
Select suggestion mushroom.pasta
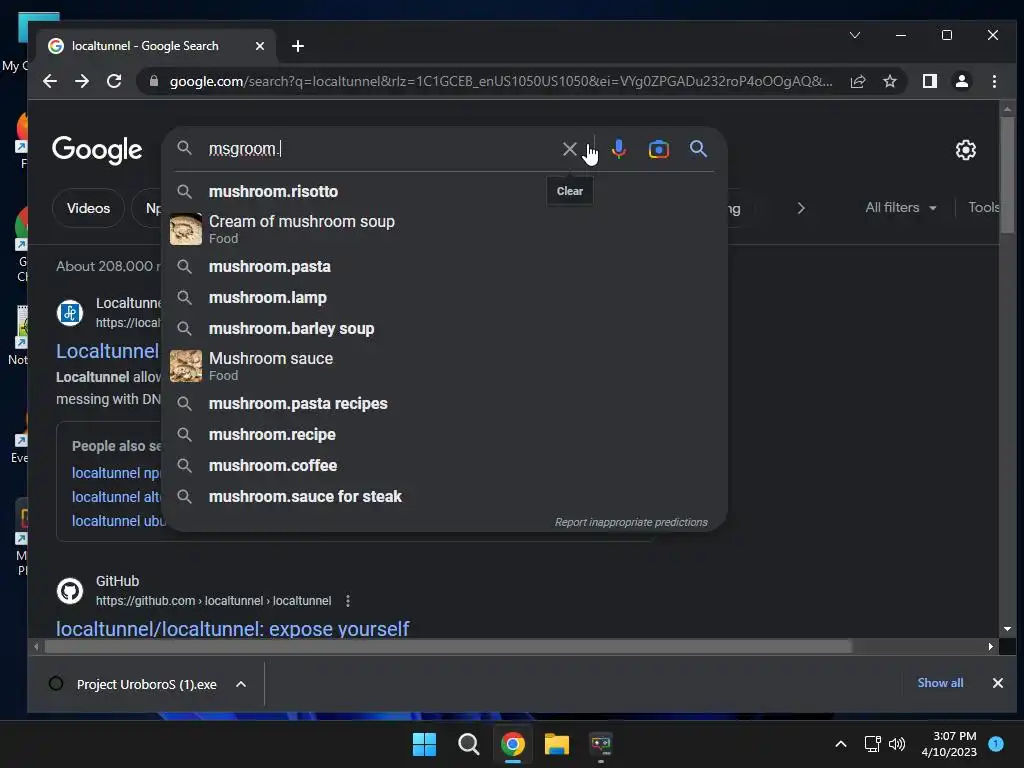[x=444, y=266]
